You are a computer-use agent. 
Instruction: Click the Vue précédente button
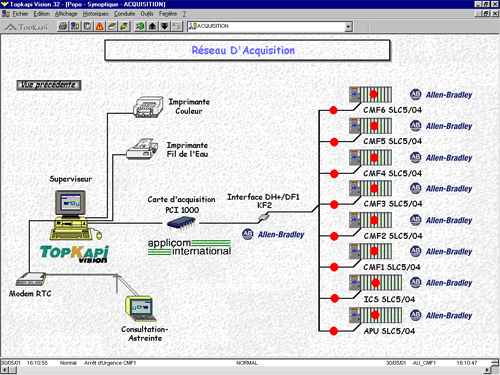(49, 85)
